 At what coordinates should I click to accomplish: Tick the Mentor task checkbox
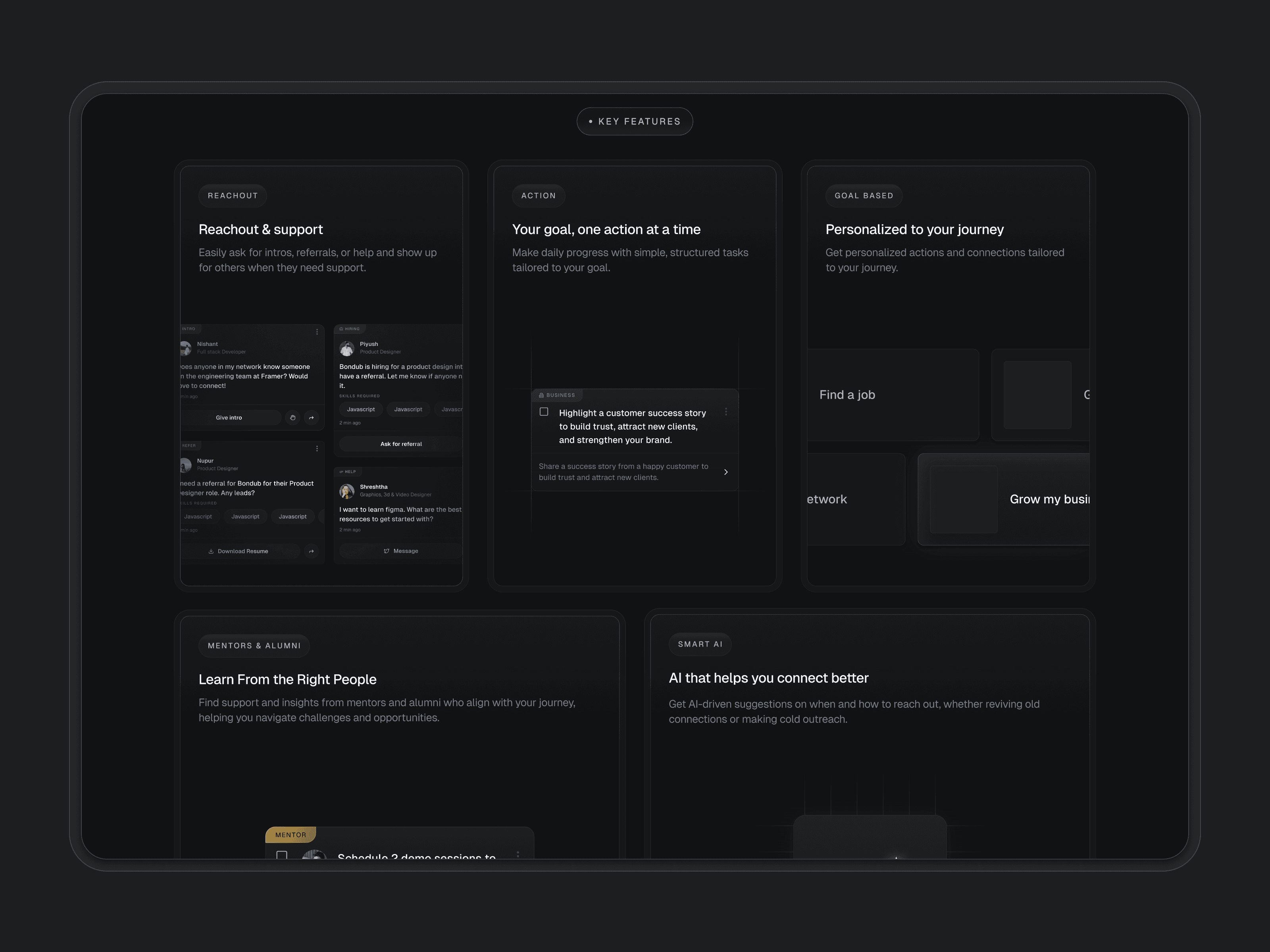[282, 855]
